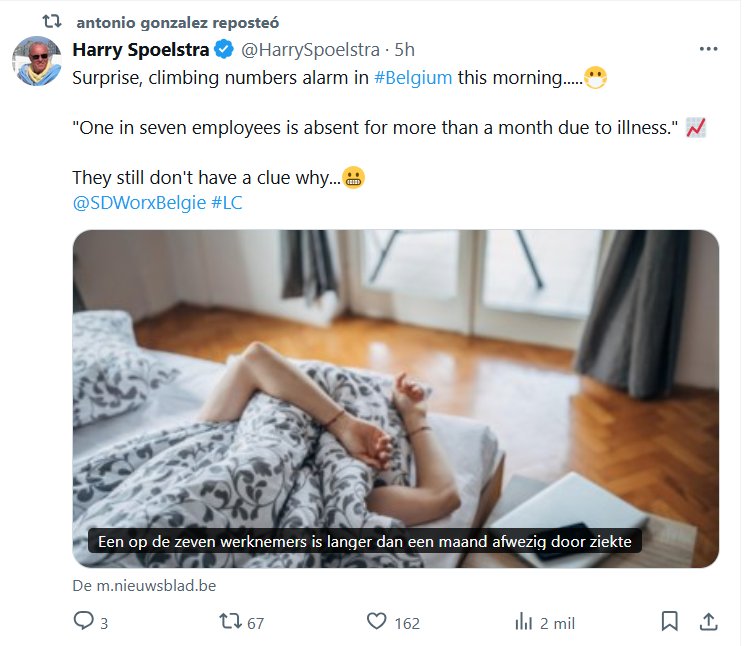Click the reply comment icon

pyautogui.click(x=85, y=622)
